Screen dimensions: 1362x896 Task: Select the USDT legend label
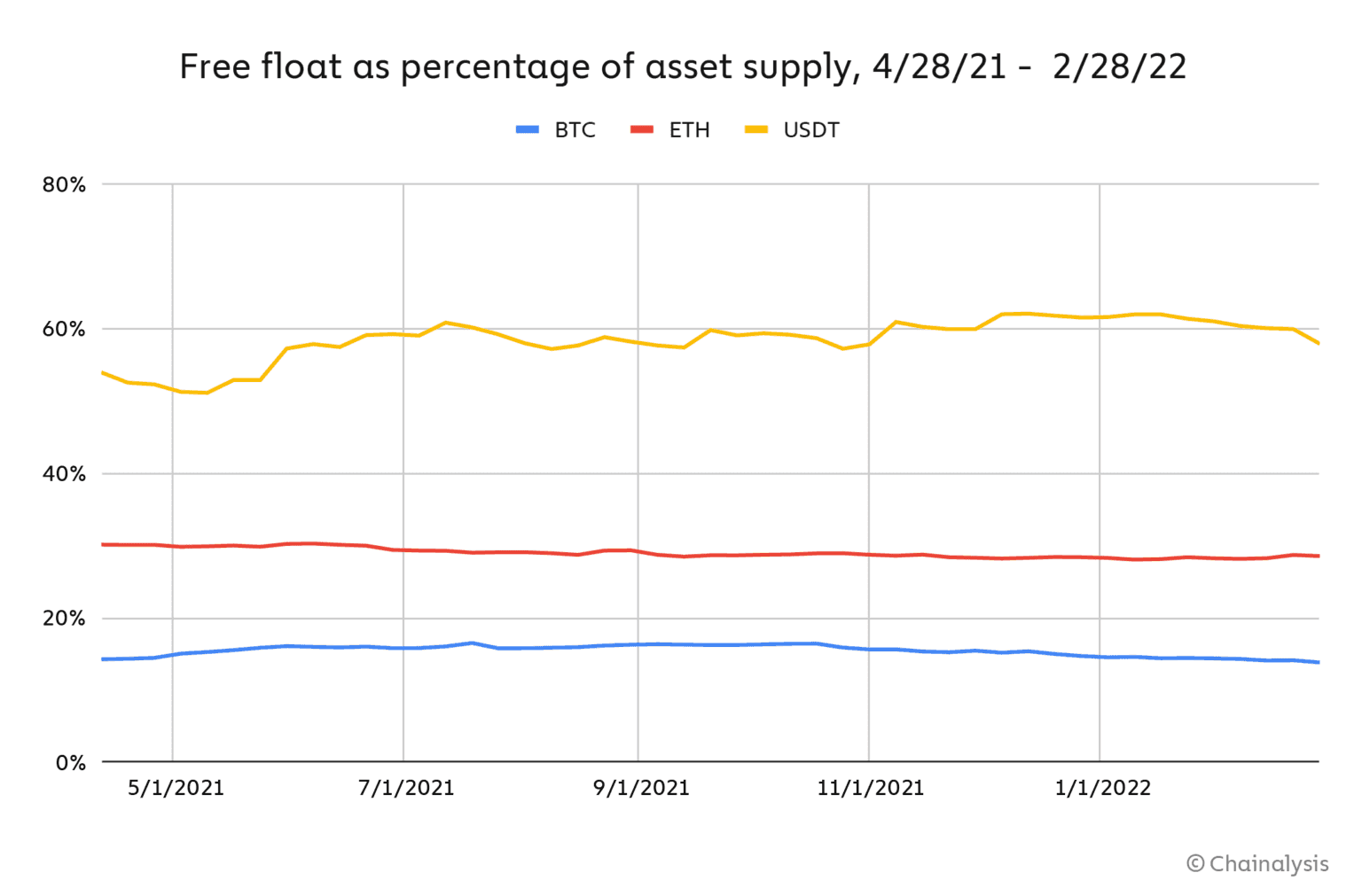(x=810, y=130)
